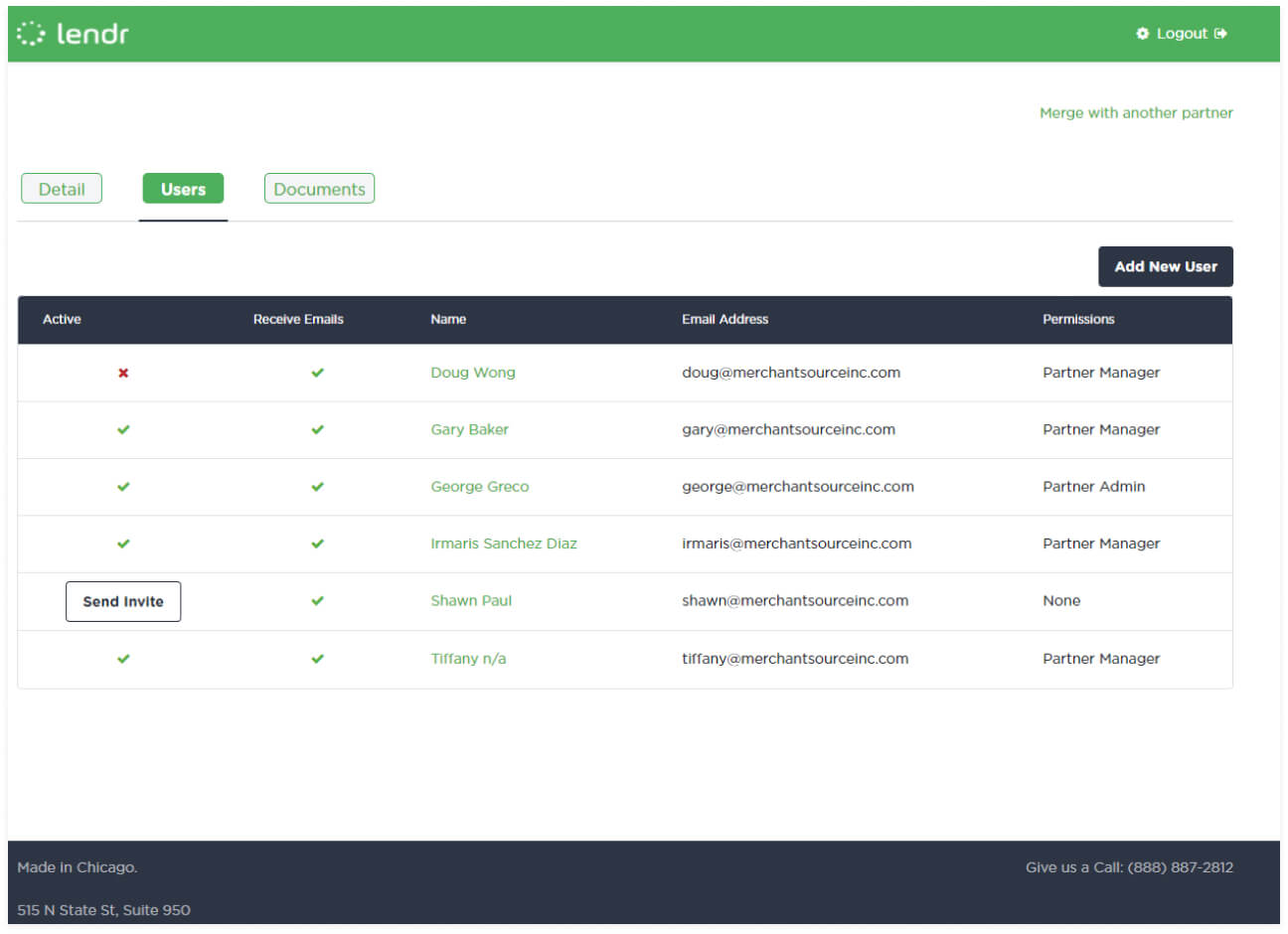Toggle Gary Baker's Receive Emails setting
The image size is (1288, 934).
317,429
